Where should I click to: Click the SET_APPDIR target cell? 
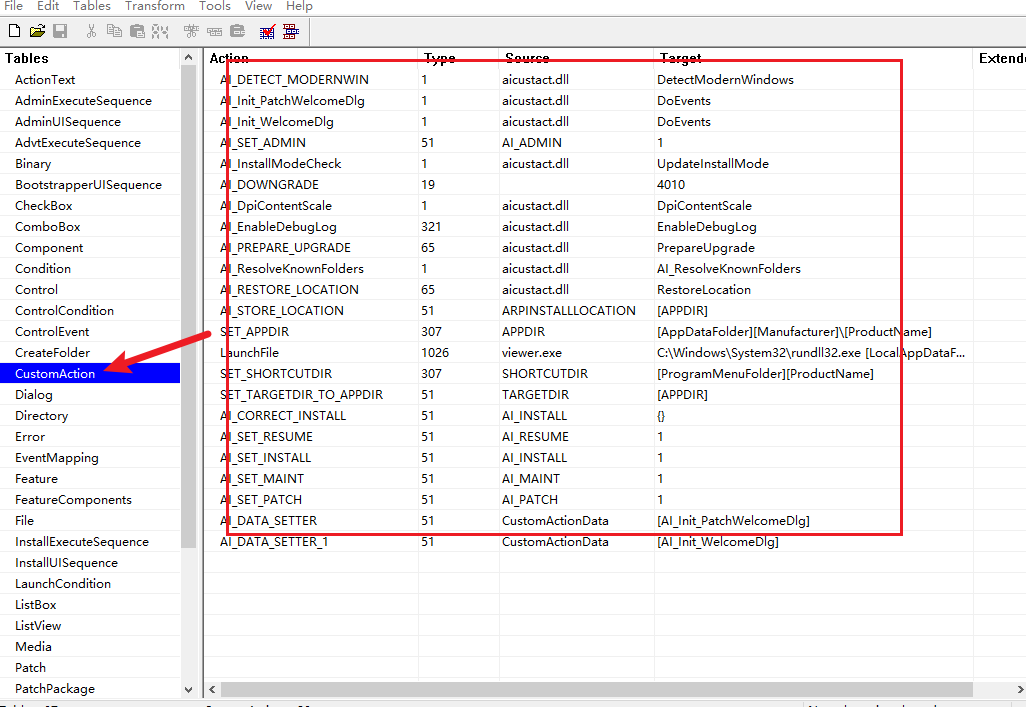coord(794,332)
